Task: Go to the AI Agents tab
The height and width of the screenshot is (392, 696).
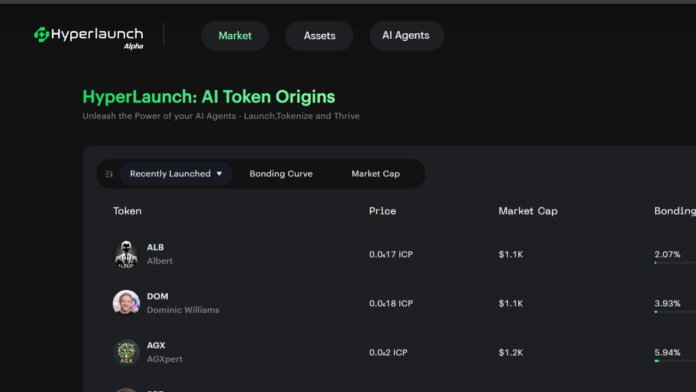Action: pyautogui.click(x=406, y=36)
